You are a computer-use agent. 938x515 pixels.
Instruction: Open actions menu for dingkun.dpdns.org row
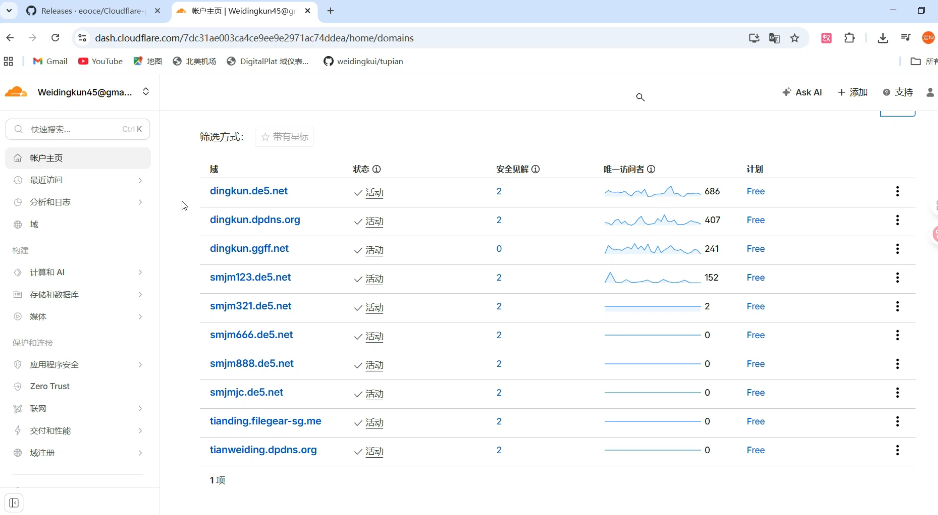(x=897, y=220)
